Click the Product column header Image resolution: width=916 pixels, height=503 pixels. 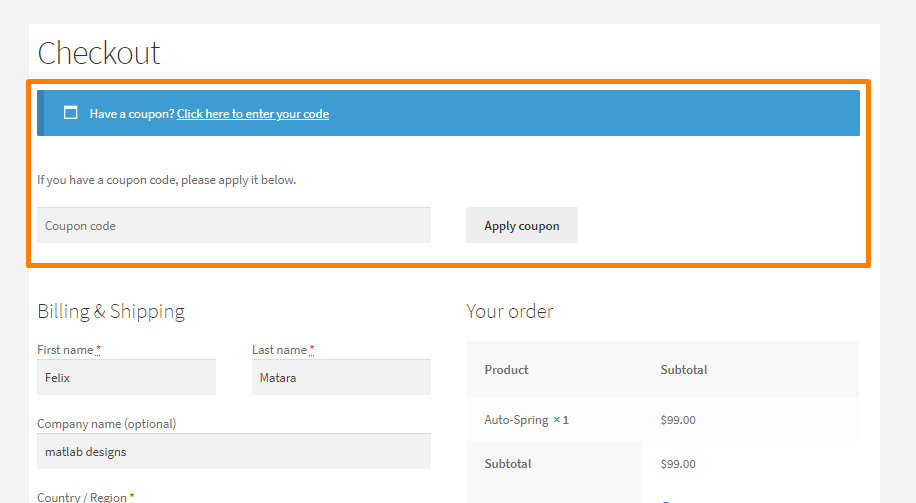pyautogui.click(x=506, y=370)
